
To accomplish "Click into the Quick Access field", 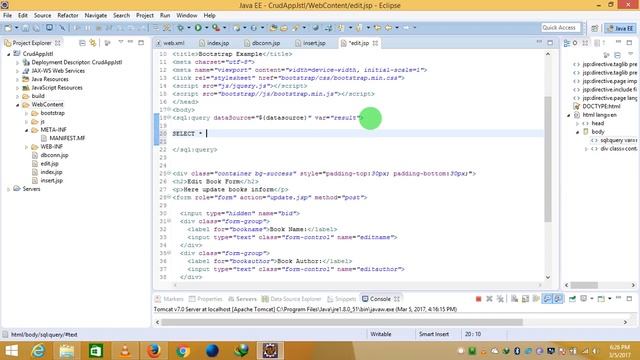I will coord(560,28).
